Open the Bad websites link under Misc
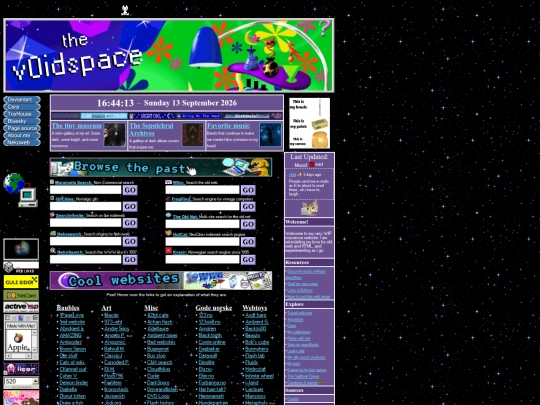Screen dimensions: 540x405 click(161, 342)
